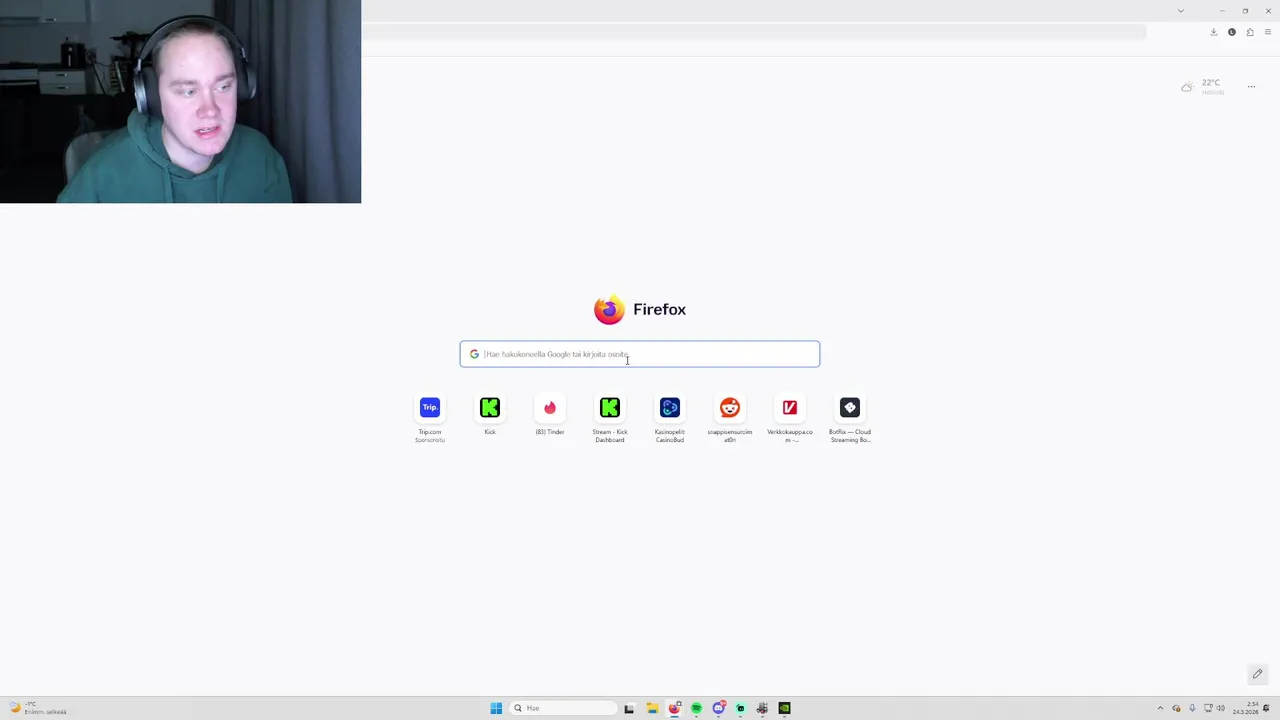
Task: Click the 22°C weather forecast widget
Action: (1203, 87)
